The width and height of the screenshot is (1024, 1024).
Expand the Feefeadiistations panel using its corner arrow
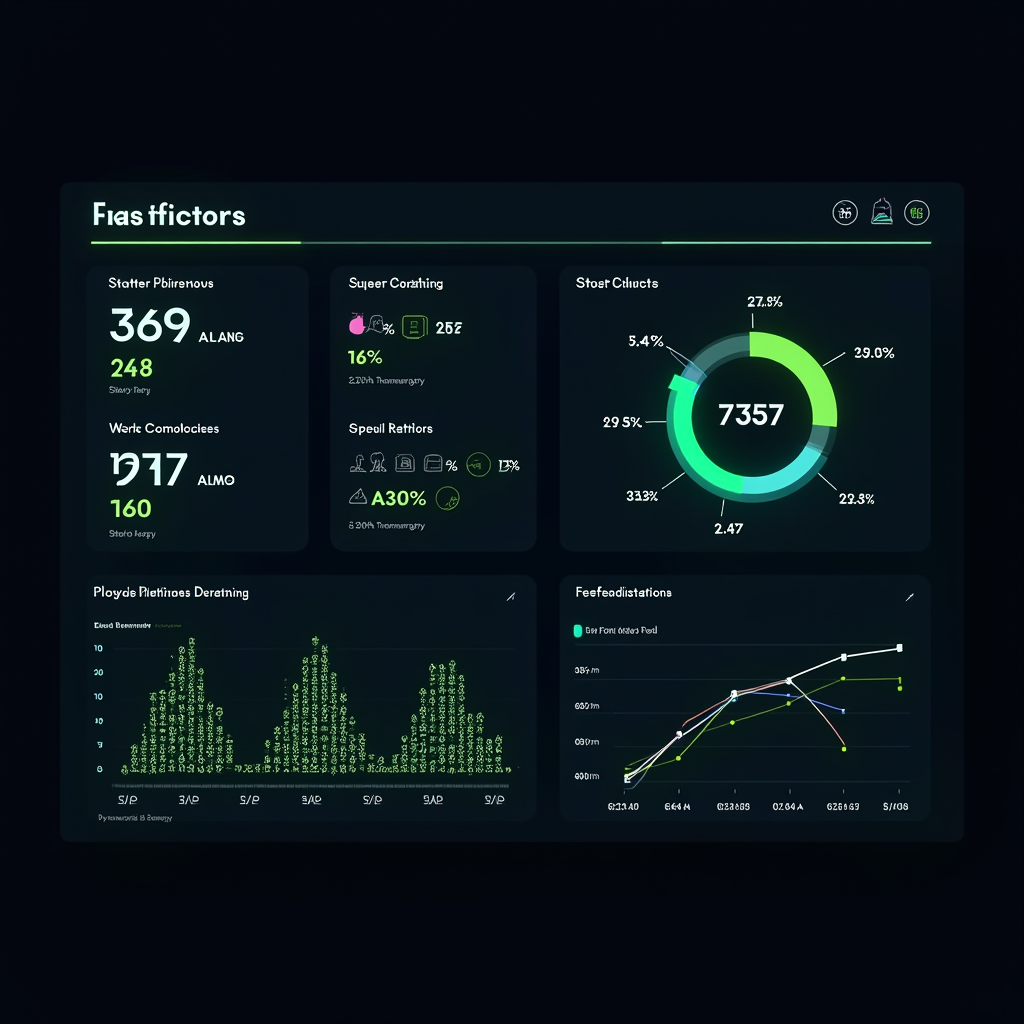910,597
